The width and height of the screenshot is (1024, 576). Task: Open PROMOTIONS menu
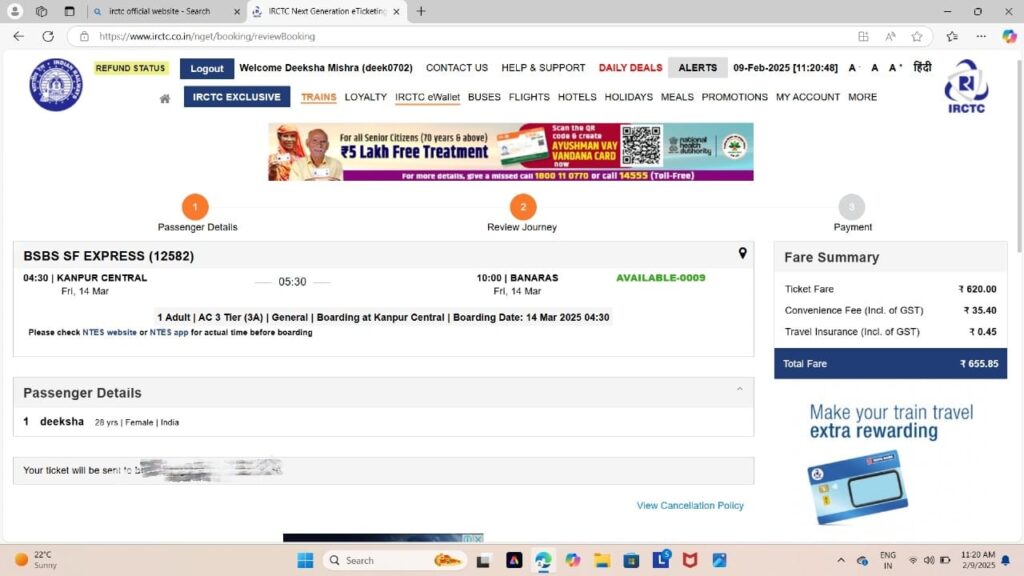735,97
